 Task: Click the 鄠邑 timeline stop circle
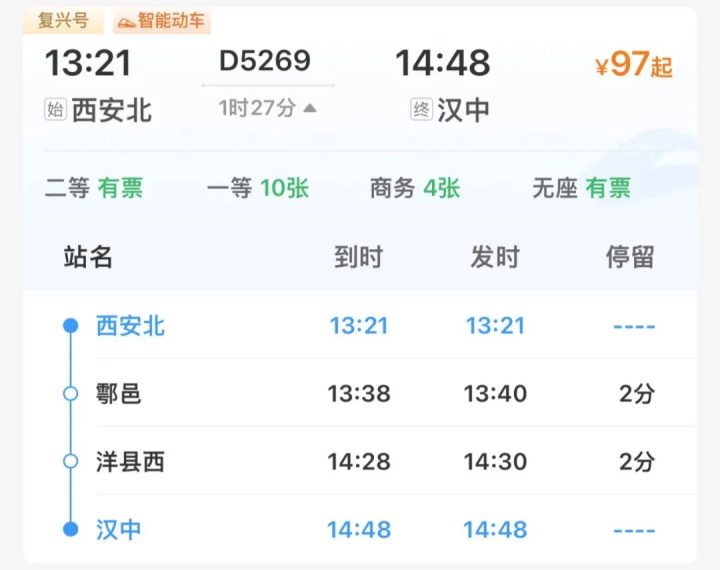(x=70, y=393)
